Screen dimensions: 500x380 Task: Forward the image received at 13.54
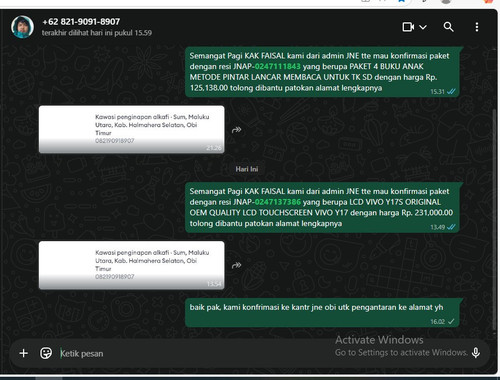236,265
